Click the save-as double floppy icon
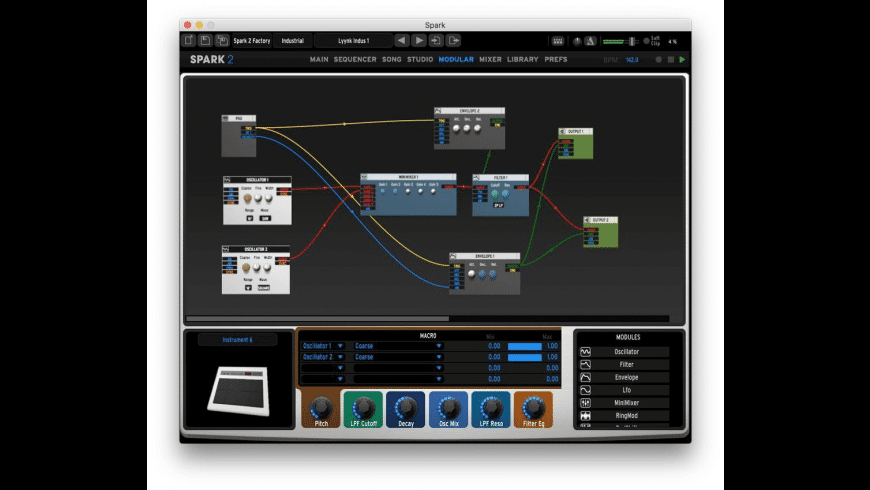Viewport: 870px width, 490px height. tap(222, 41)
